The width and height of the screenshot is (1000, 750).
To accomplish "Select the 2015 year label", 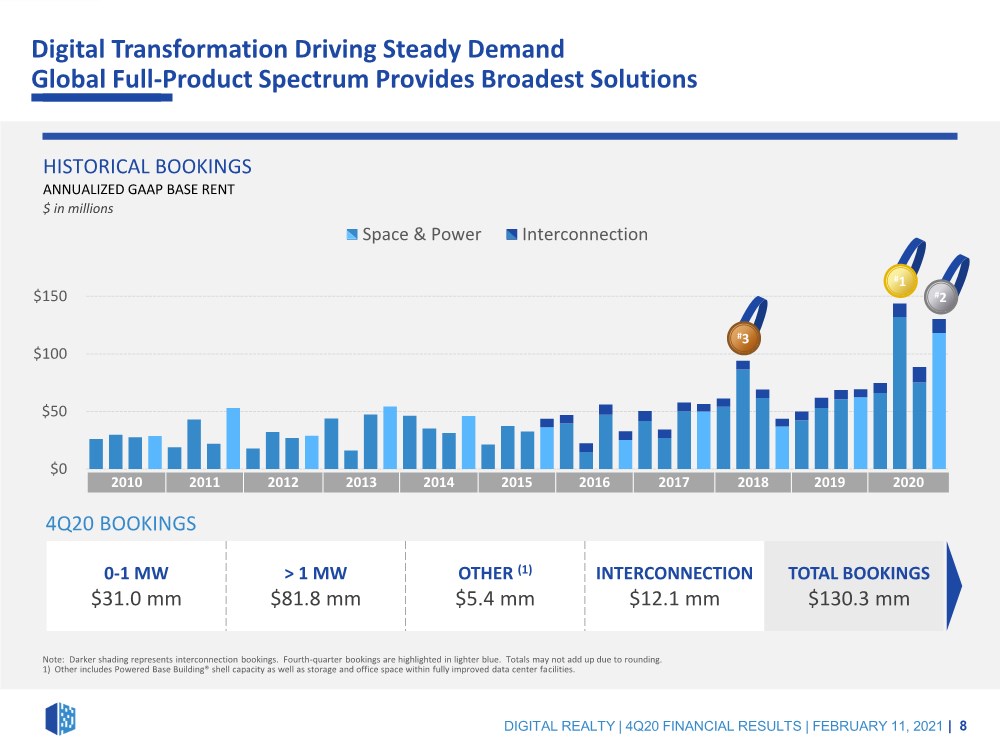I will pyautogui.click(x=517, y=482).
